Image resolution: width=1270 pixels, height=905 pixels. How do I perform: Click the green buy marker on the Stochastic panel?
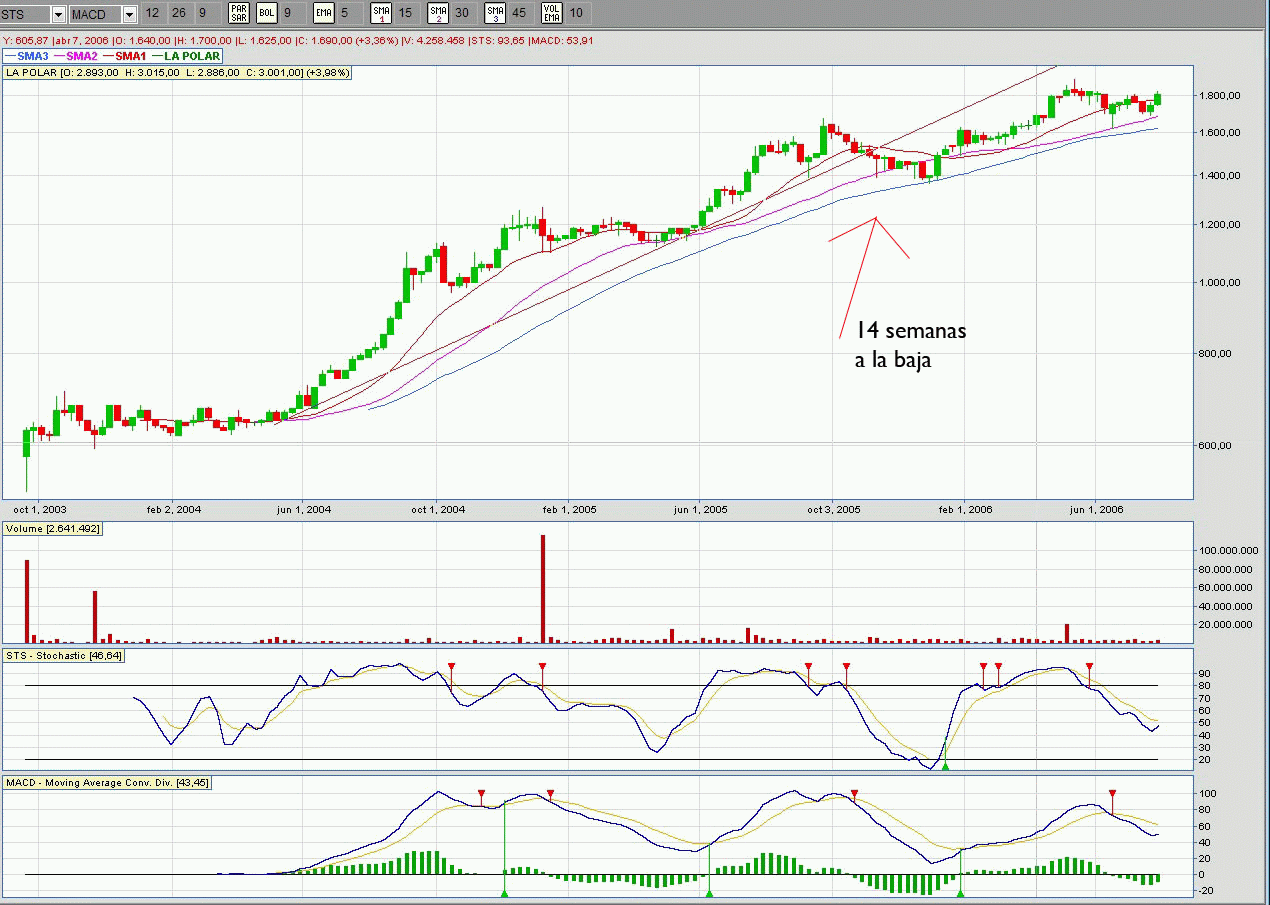click(x=945, y=765)
